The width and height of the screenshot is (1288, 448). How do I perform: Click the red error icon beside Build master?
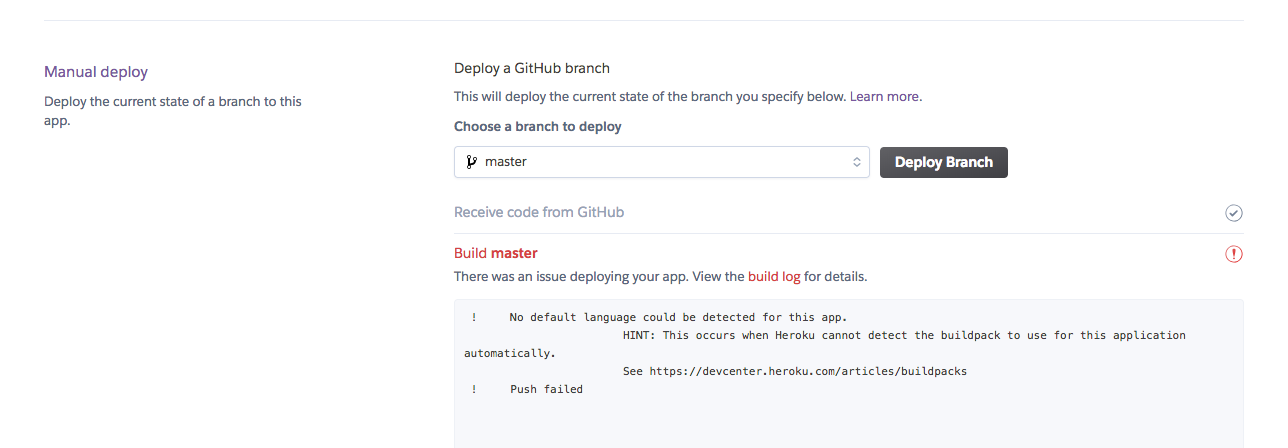coord(1234,254)
